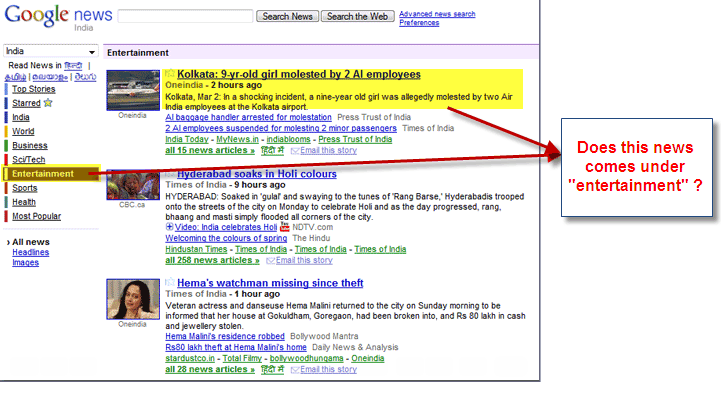The width and height of the screenshot is (721, 395).
Task: Open AI baggage handler arrested article
Action: [248, 117]
